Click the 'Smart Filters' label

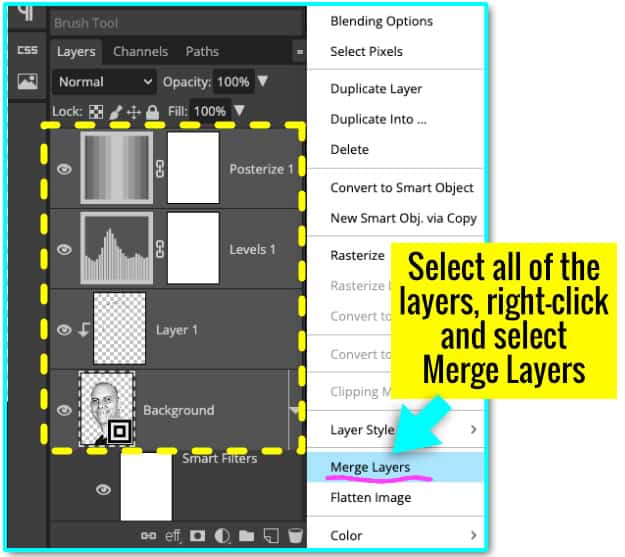point(220,459)
